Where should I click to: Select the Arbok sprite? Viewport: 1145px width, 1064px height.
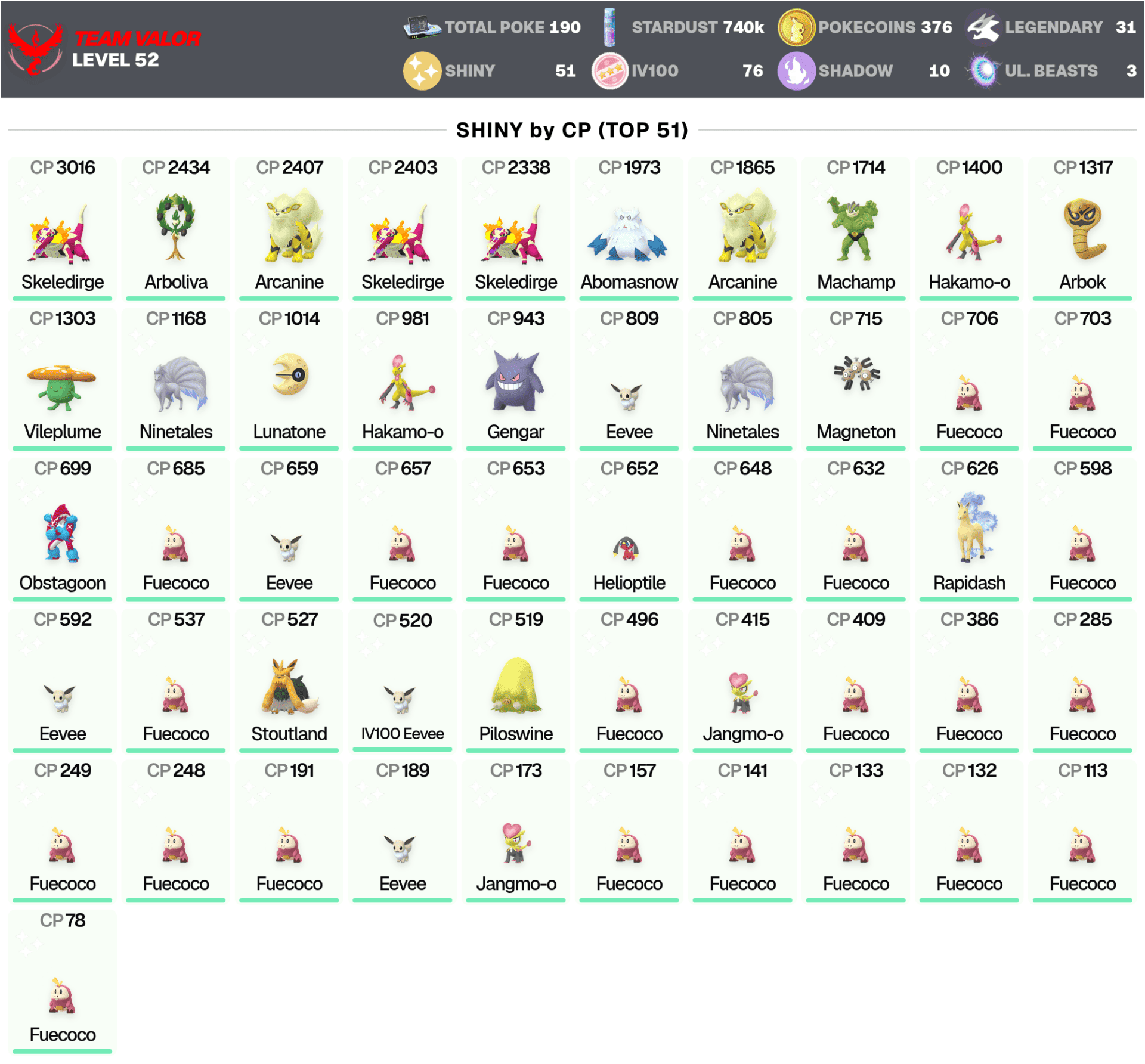coord(1084,229)
